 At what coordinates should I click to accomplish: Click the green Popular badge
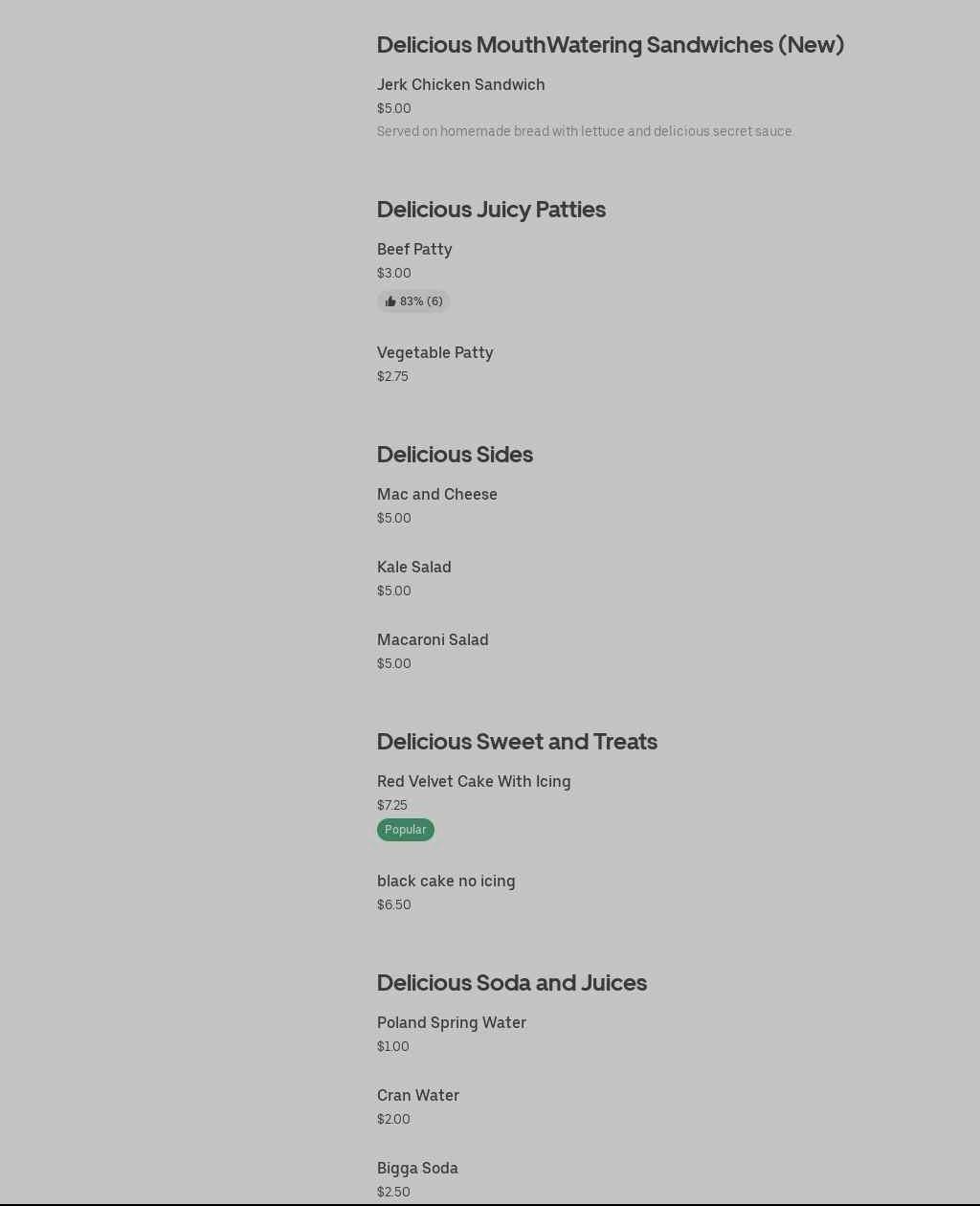click(x=405, y=830)
